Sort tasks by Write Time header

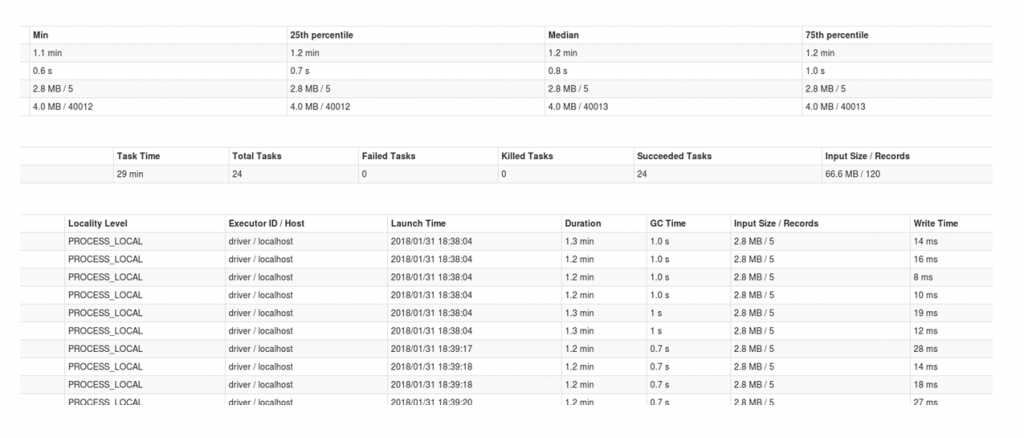tap(935, 223)
